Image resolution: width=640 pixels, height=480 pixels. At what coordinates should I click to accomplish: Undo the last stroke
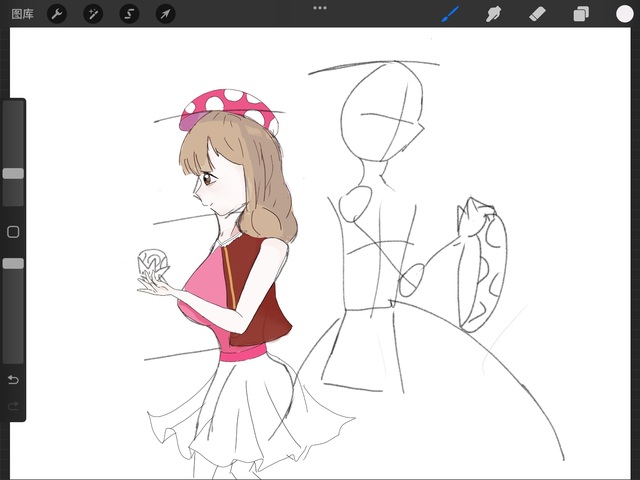click(x=13, y=380)
